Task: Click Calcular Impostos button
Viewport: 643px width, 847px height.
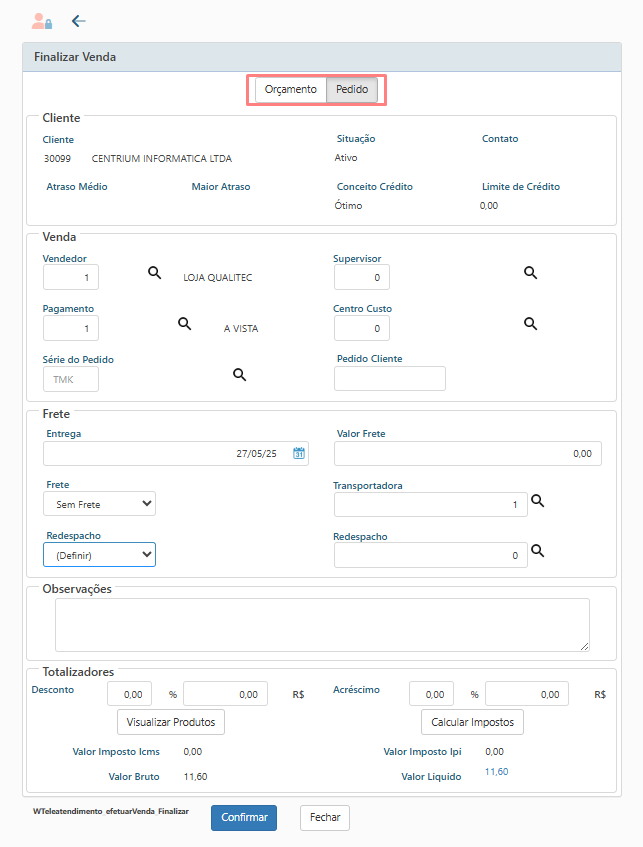Action: point(472,722)
